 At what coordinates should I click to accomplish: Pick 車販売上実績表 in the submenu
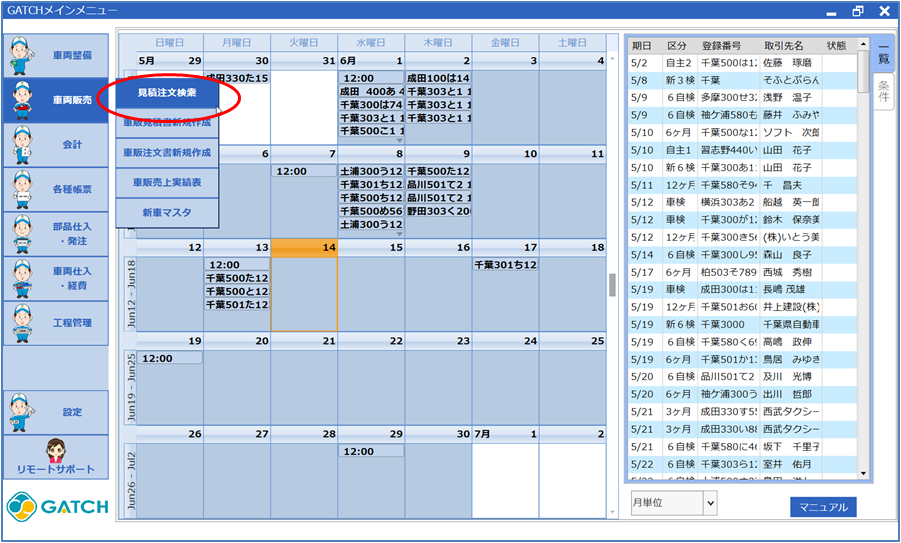166,183
